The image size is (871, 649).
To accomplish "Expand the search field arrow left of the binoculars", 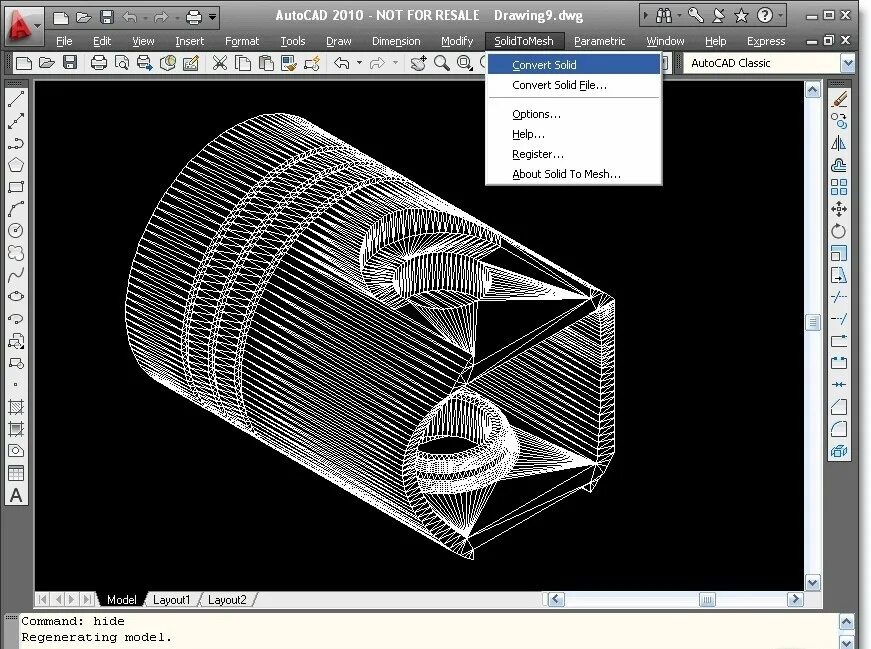I will click(645, 16).
